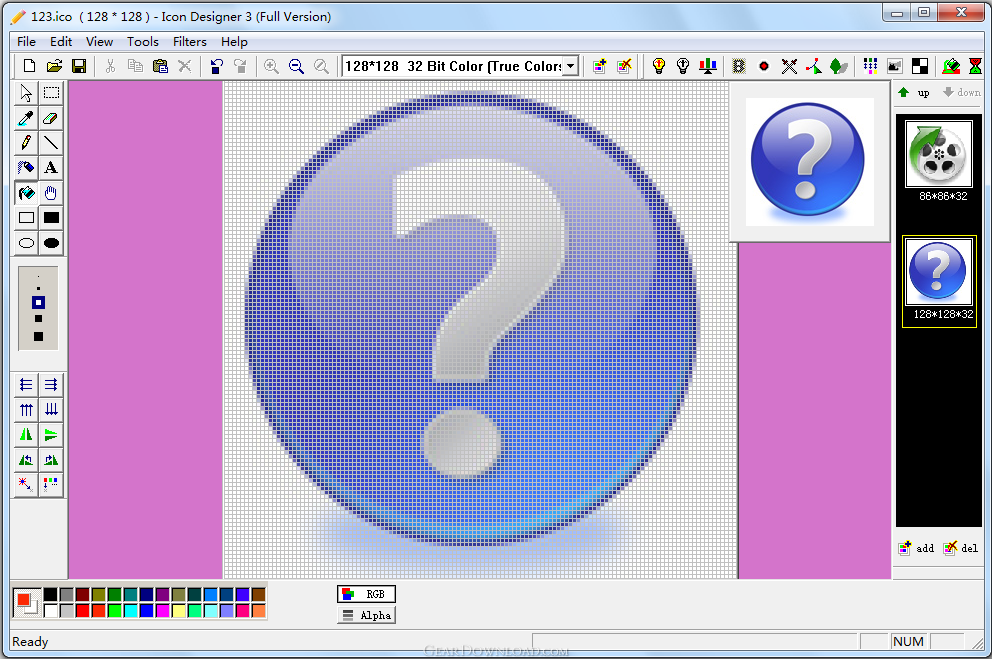The width and height of the screenshot is (992, 659).
Task: Zoom in on the canvas
Action: (271, 66)
